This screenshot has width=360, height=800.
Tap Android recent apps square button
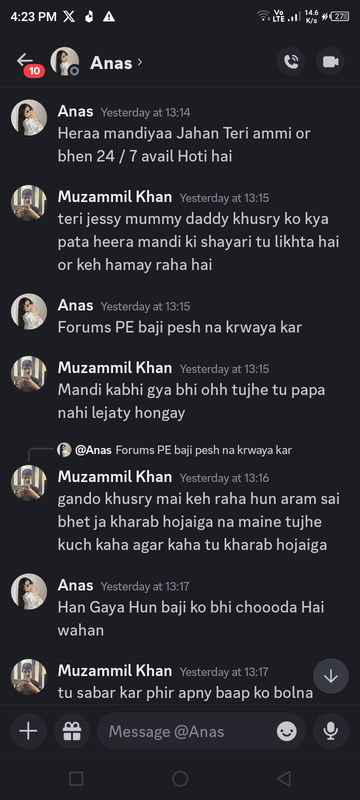tap(76, 778)
